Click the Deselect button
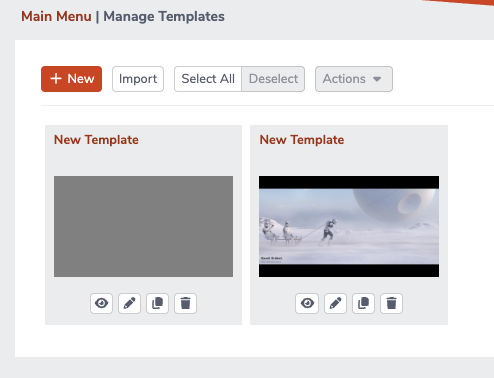The image size is (494, 378). (x=273, y=79)
